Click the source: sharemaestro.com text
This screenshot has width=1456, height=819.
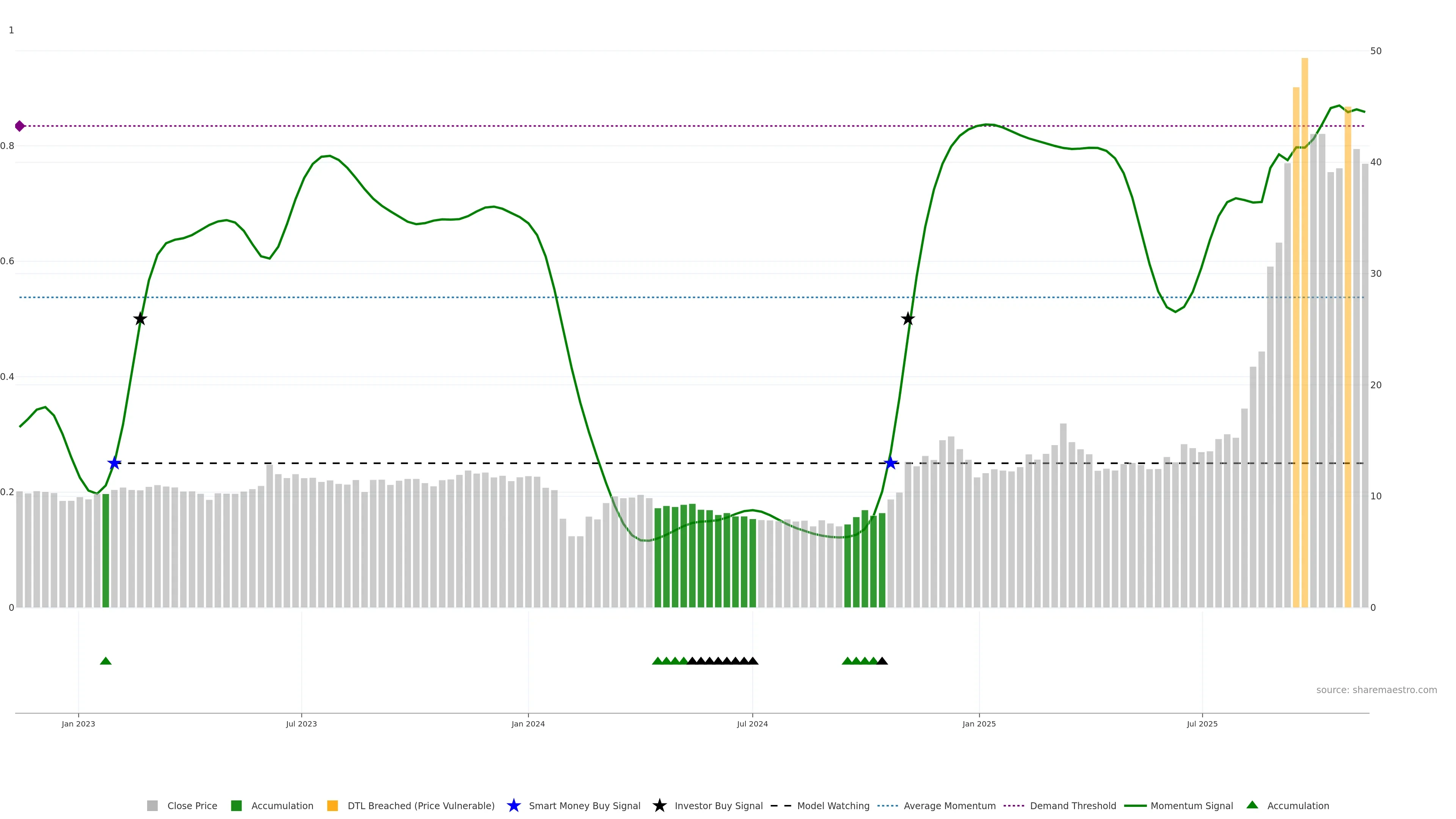[1376, 690]
